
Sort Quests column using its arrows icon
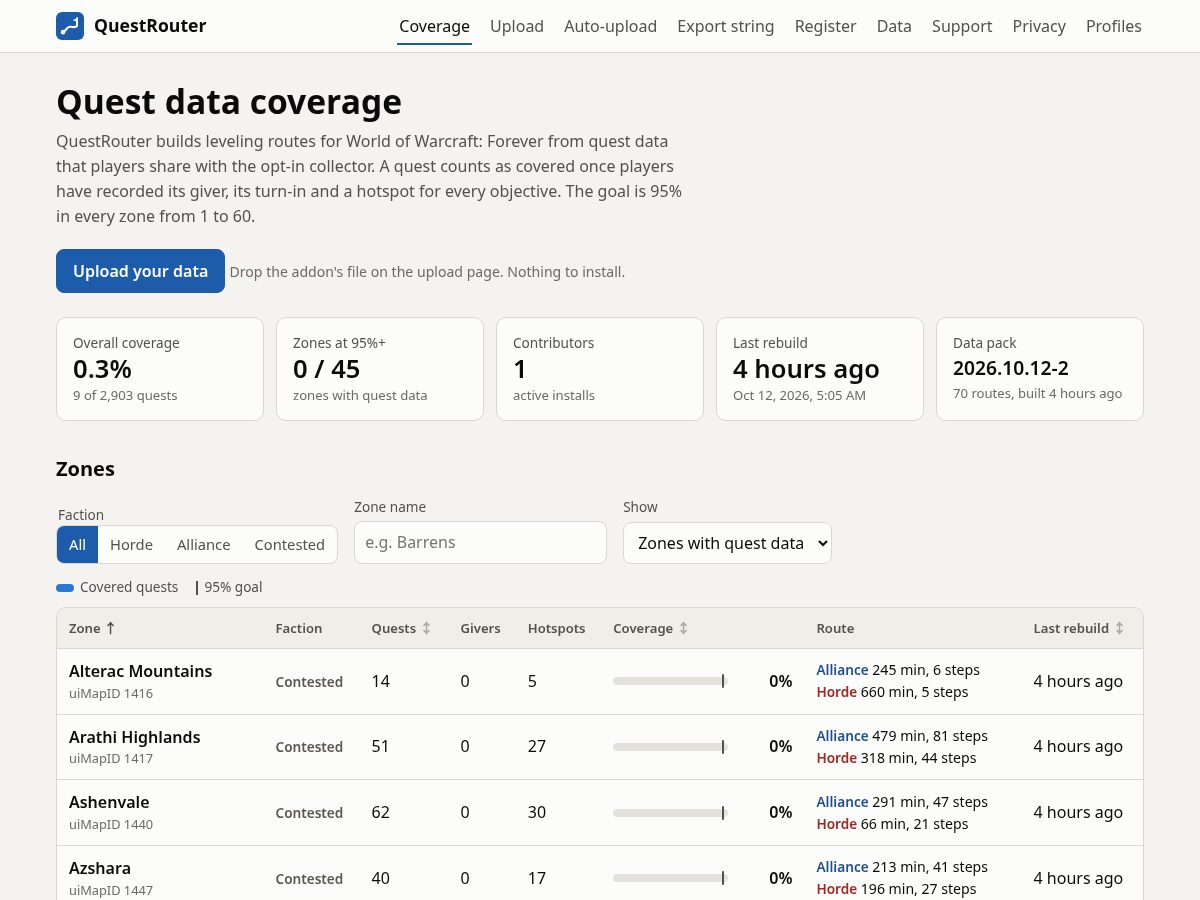(x=426, y=628)
